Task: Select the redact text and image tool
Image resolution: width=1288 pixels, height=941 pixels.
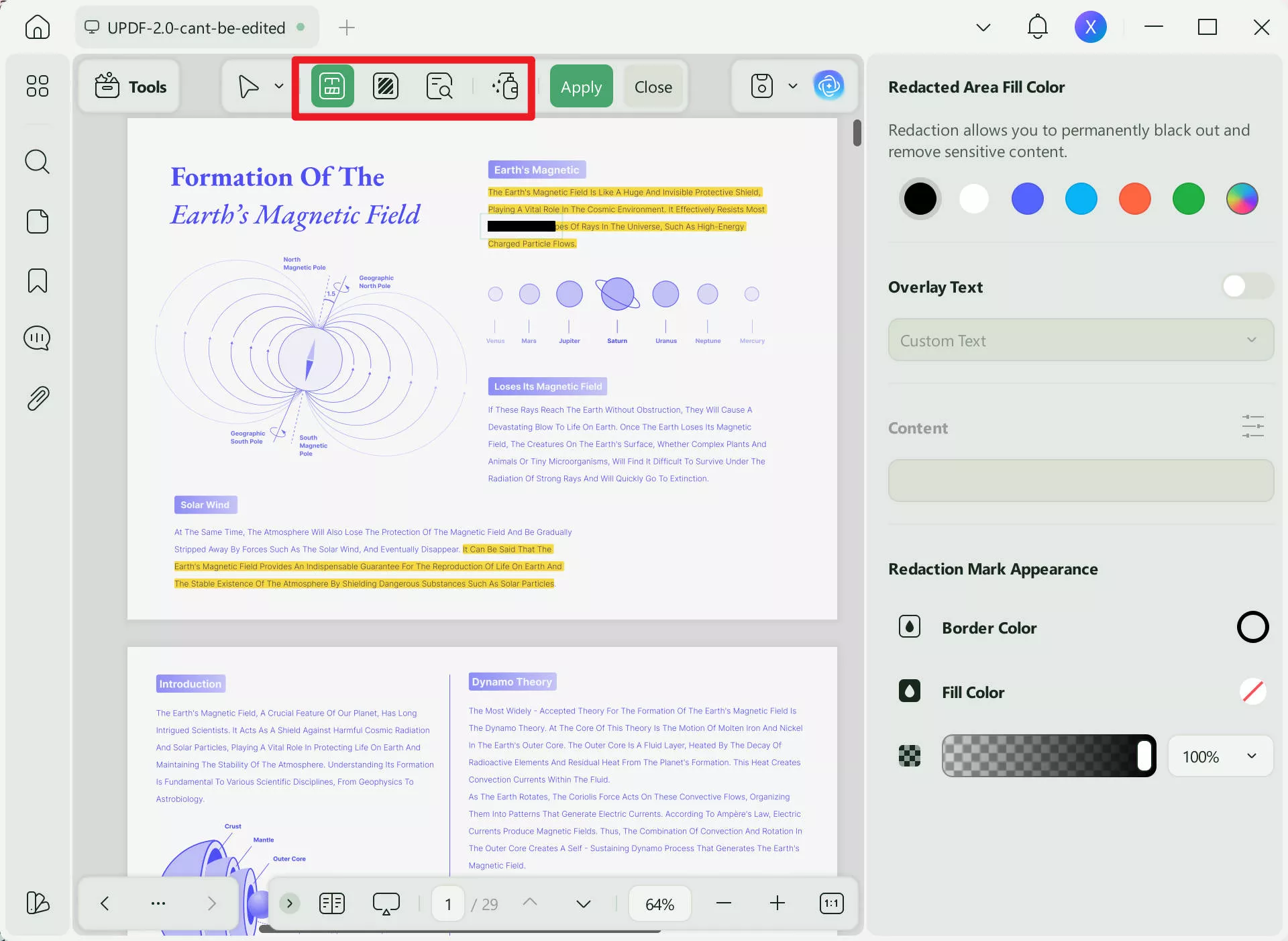Action: [x=332, y=87]
